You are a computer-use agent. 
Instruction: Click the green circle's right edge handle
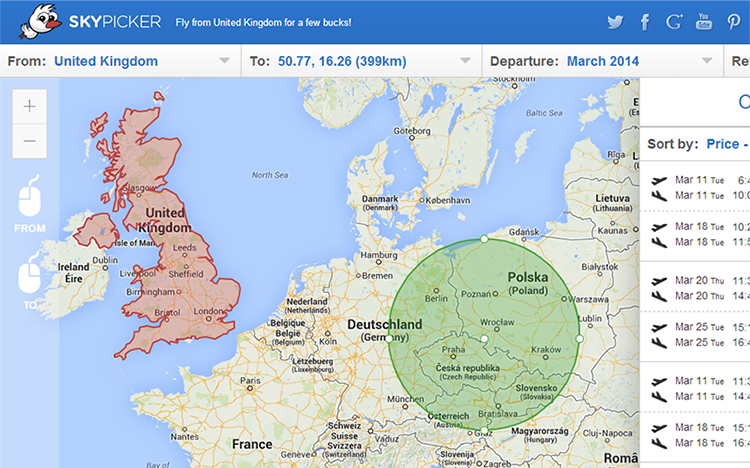coord(580,339)
